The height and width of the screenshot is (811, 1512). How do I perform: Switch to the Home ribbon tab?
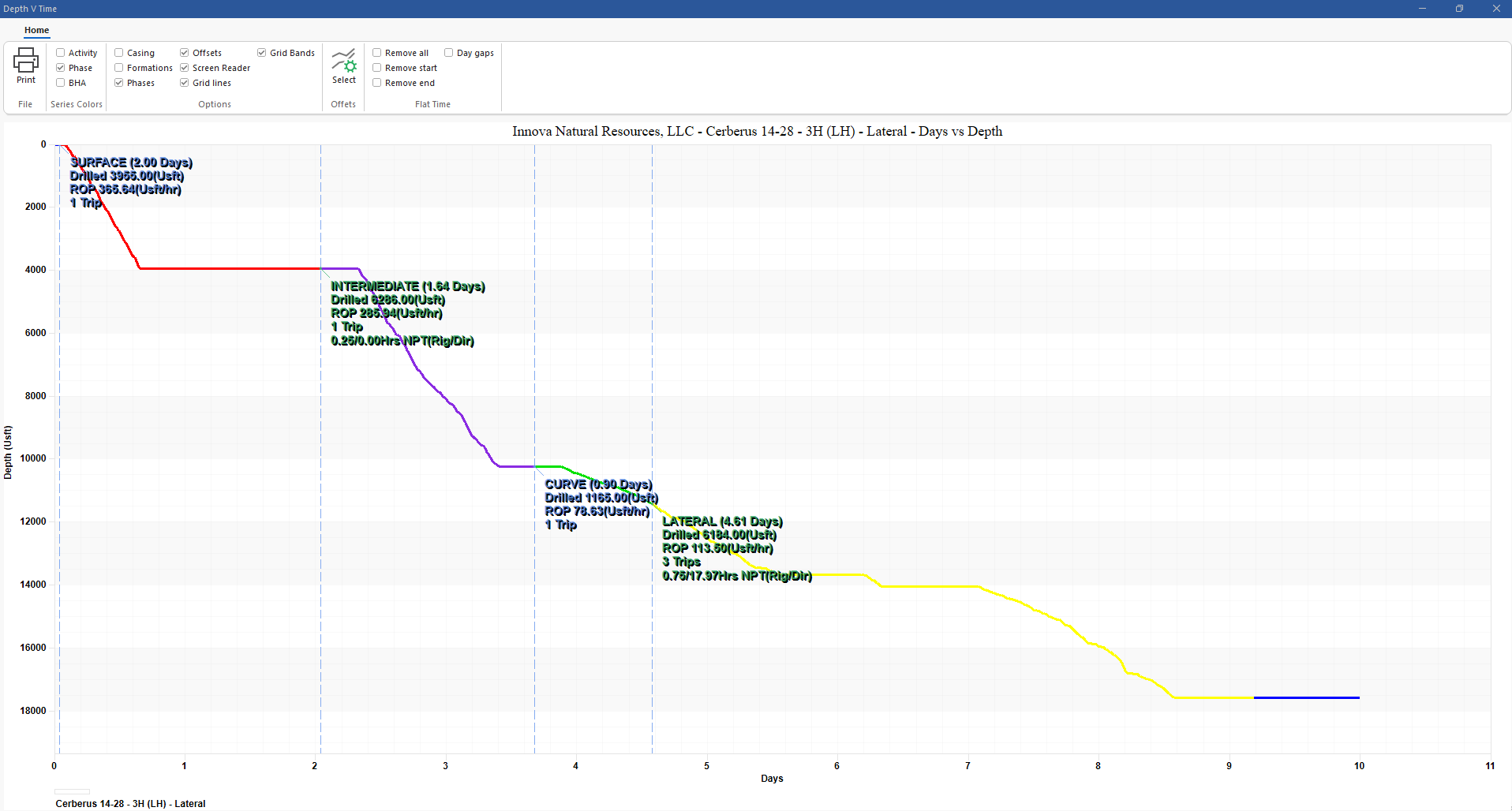tap(36, 30)
